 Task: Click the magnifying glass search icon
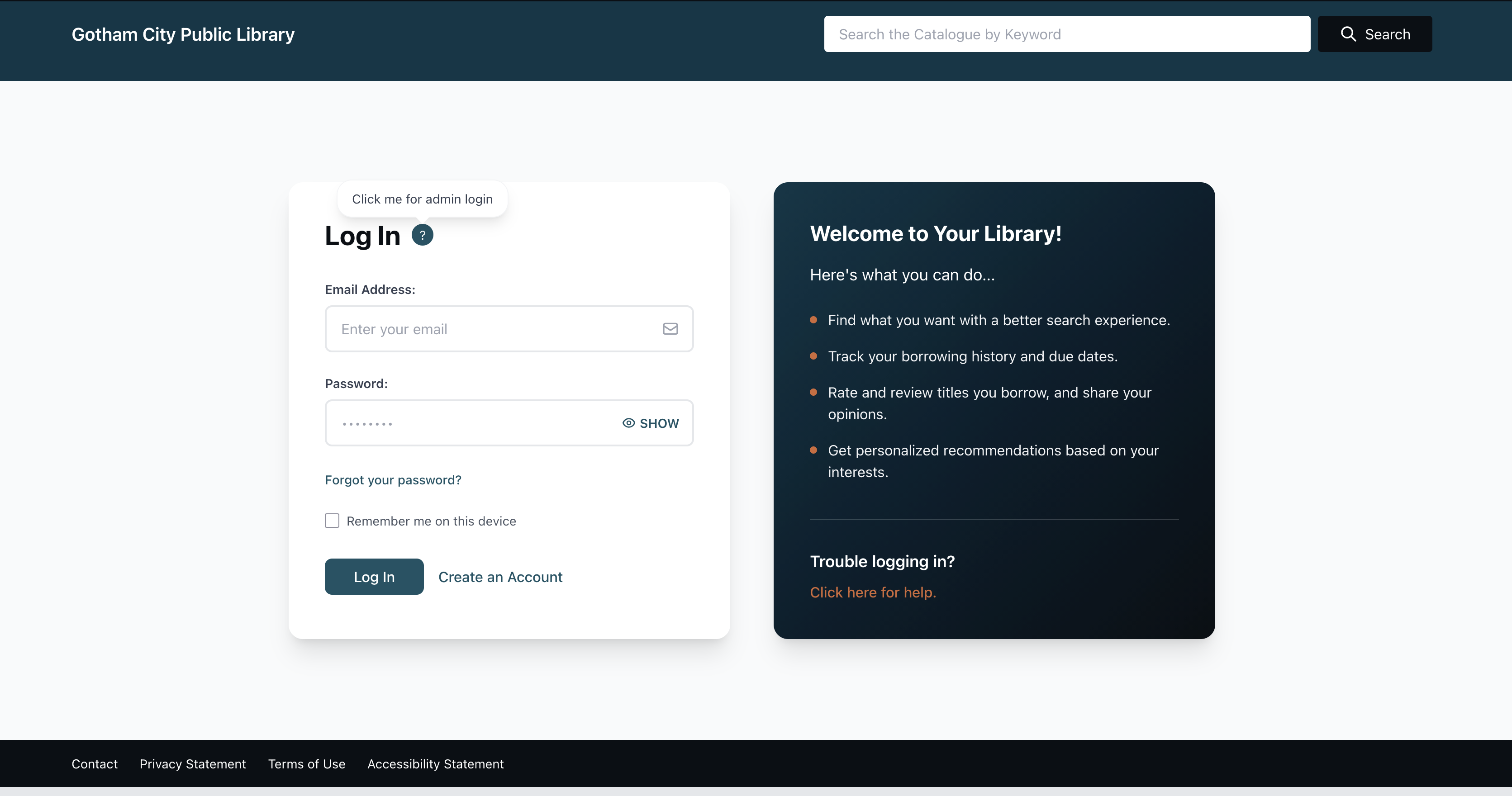tap(1348, 34)
